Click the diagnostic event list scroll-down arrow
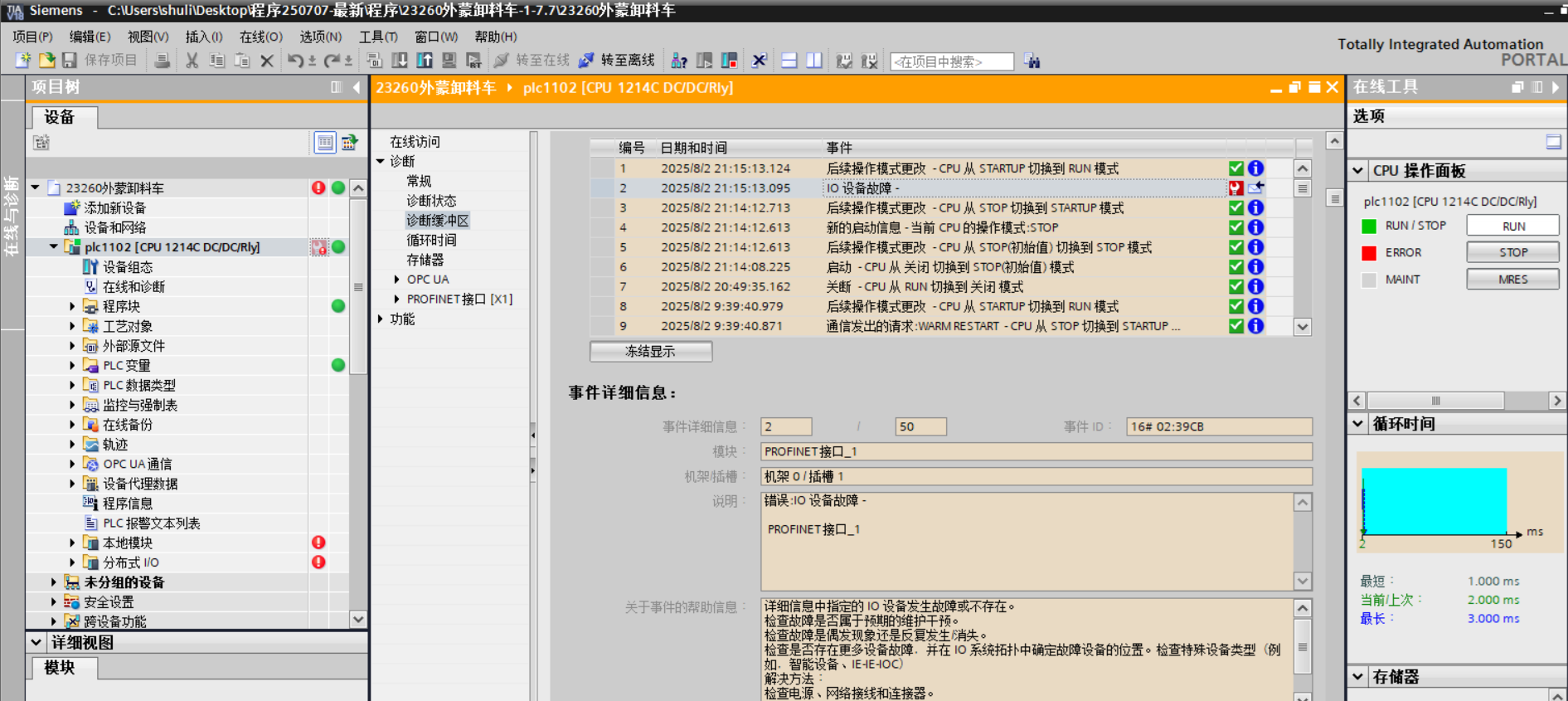 1303,327
